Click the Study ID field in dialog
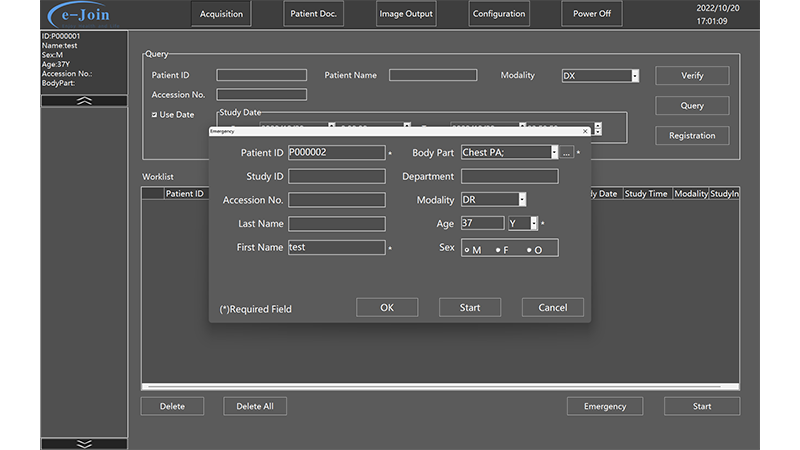Image resolution: width=800 pixels, height=450 pixels. [x=337, y=177]
